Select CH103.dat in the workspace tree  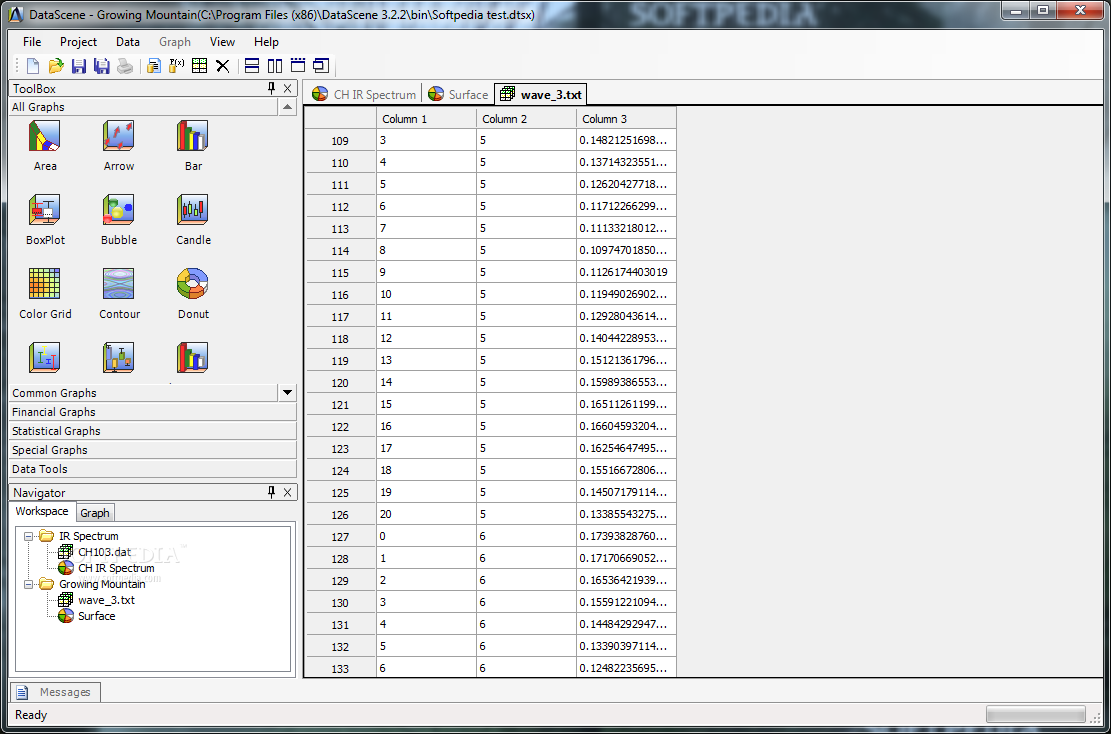pyautogui.click(x=104, y=552)
